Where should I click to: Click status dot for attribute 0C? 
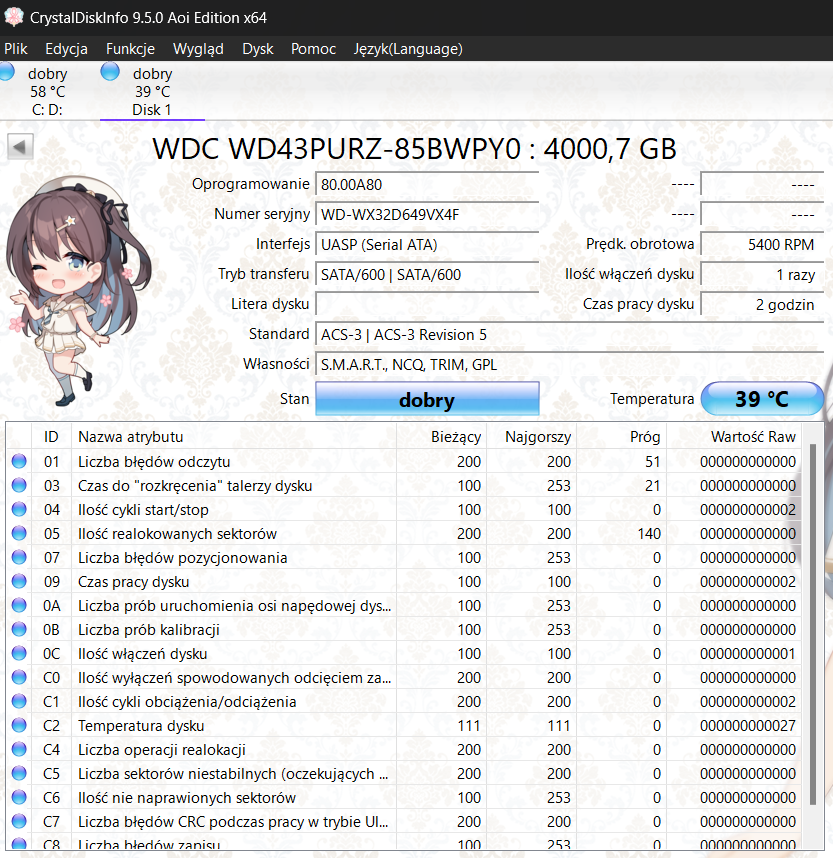pyautogui.click(x=19, y=653)
